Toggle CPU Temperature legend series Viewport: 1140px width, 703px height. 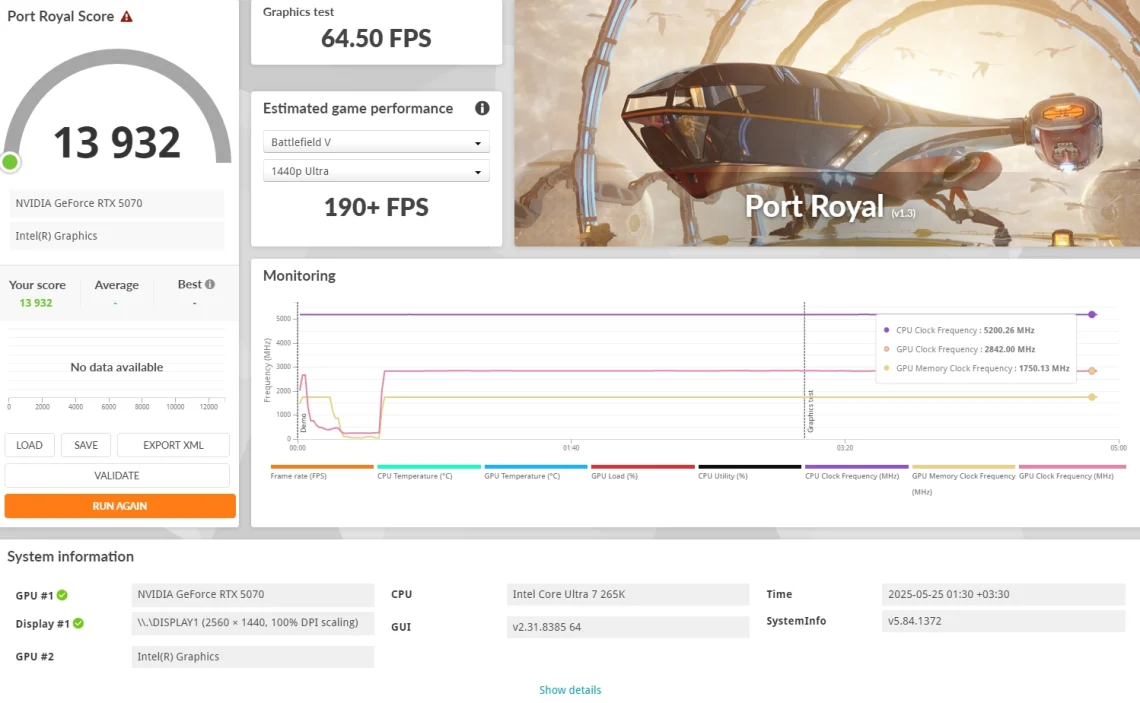[429, 472]
